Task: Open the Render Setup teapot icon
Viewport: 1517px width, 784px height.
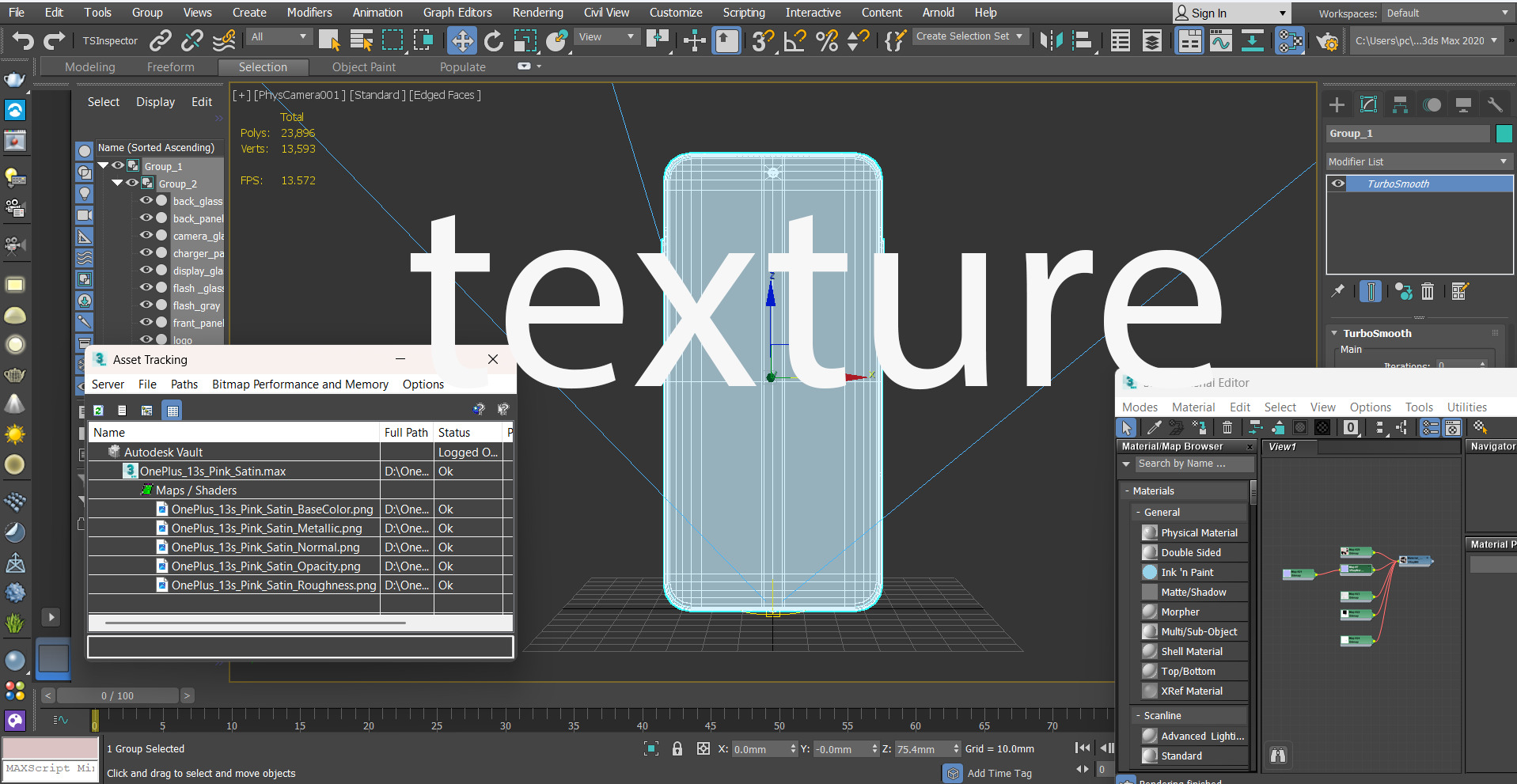Action: tap(1327, 40)
